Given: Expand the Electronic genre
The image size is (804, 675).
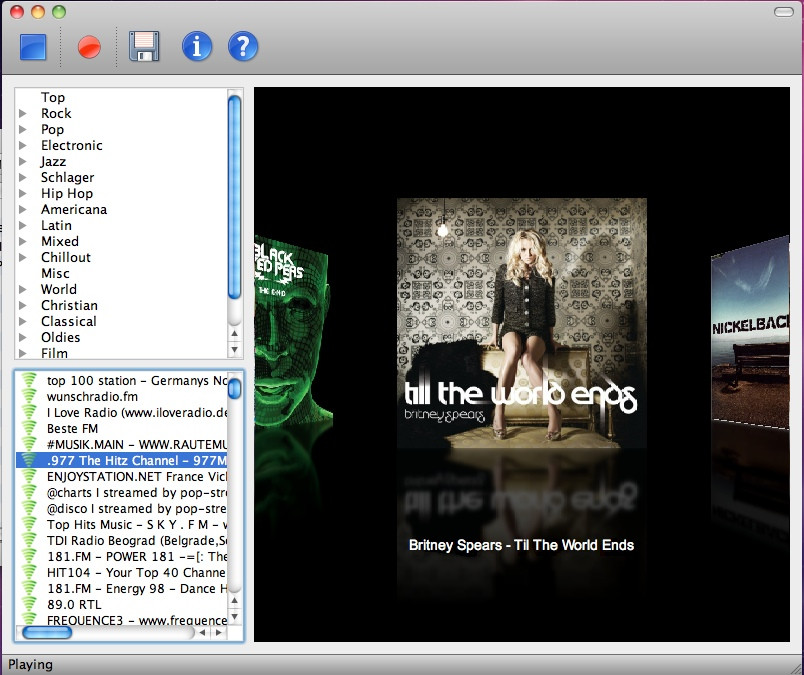Looking at the screenshot, I should [23, 145].
